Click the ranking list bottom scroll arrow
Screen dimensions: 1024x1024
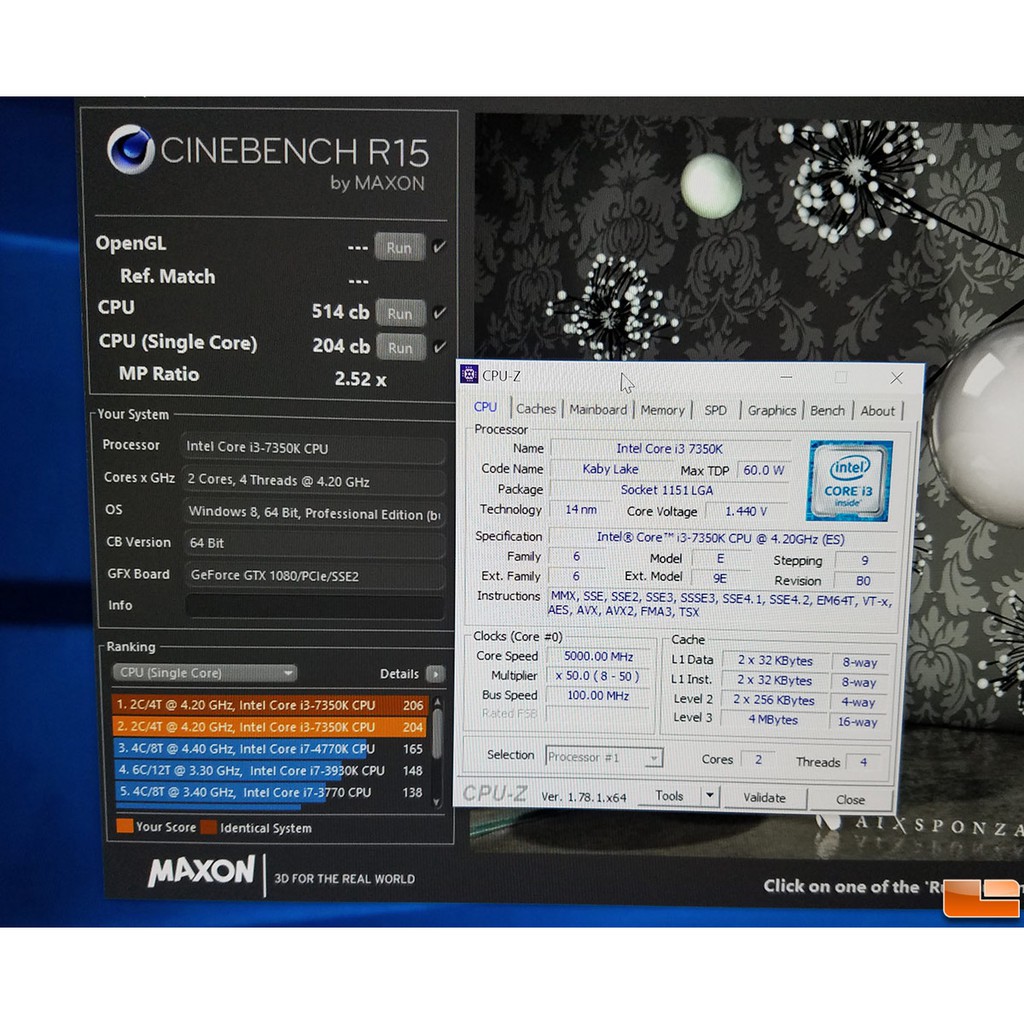pos(437,803)
